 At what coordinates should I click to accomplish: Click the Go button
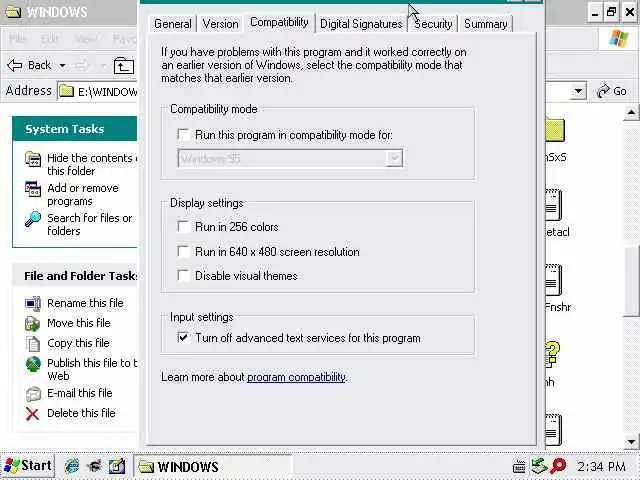click(611, 91)
